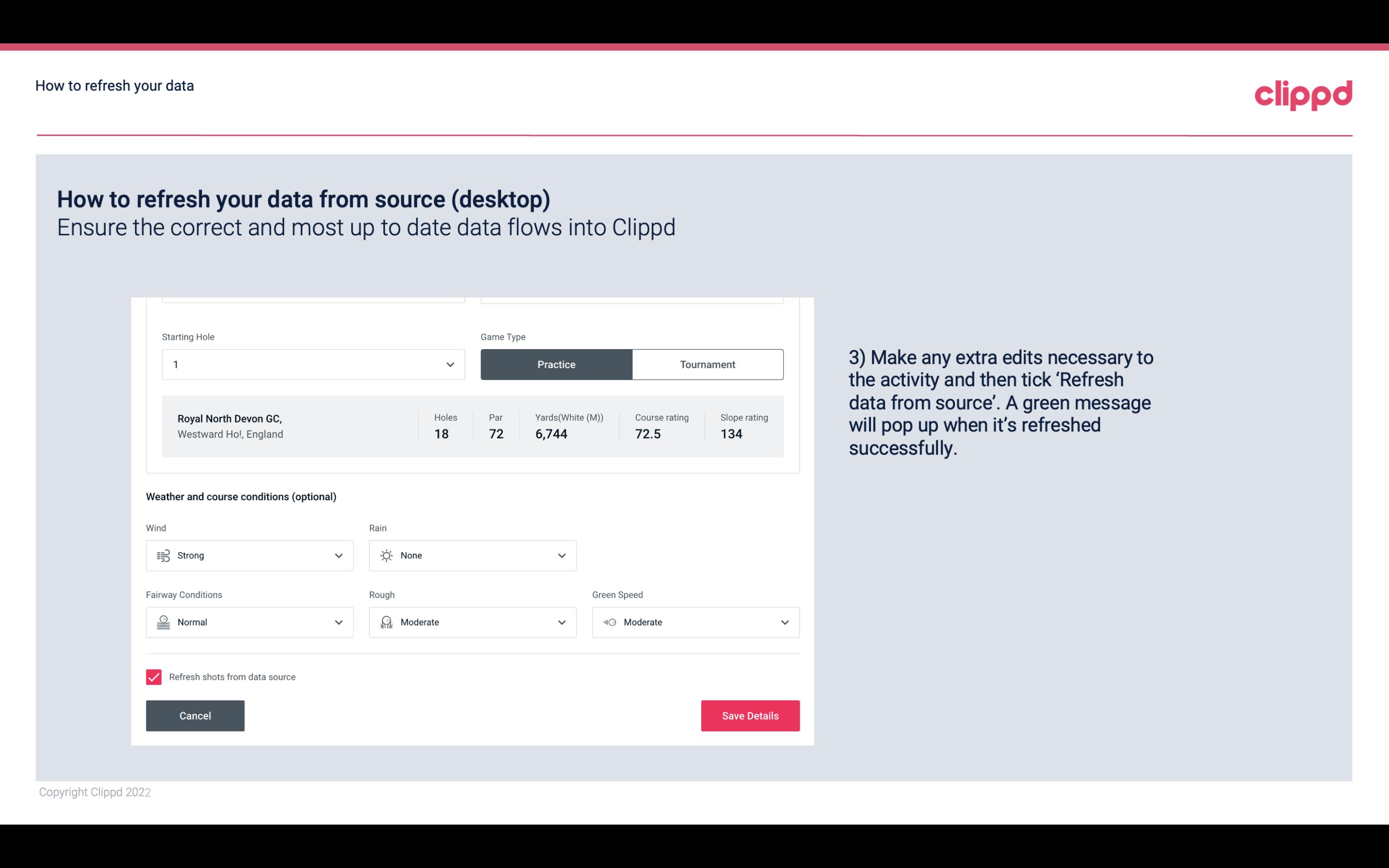Click the fairway conditions icon
The height and width of the screenshot is (868, 1389).
162,622
